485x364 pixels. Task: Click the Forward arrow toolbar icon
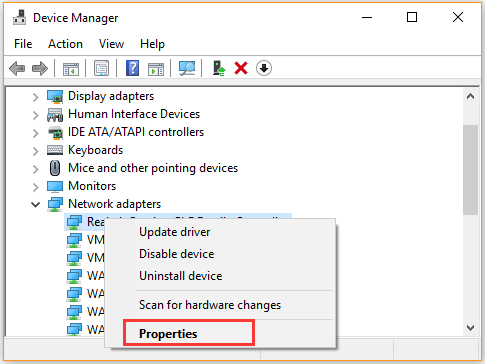tap(40, 68)
